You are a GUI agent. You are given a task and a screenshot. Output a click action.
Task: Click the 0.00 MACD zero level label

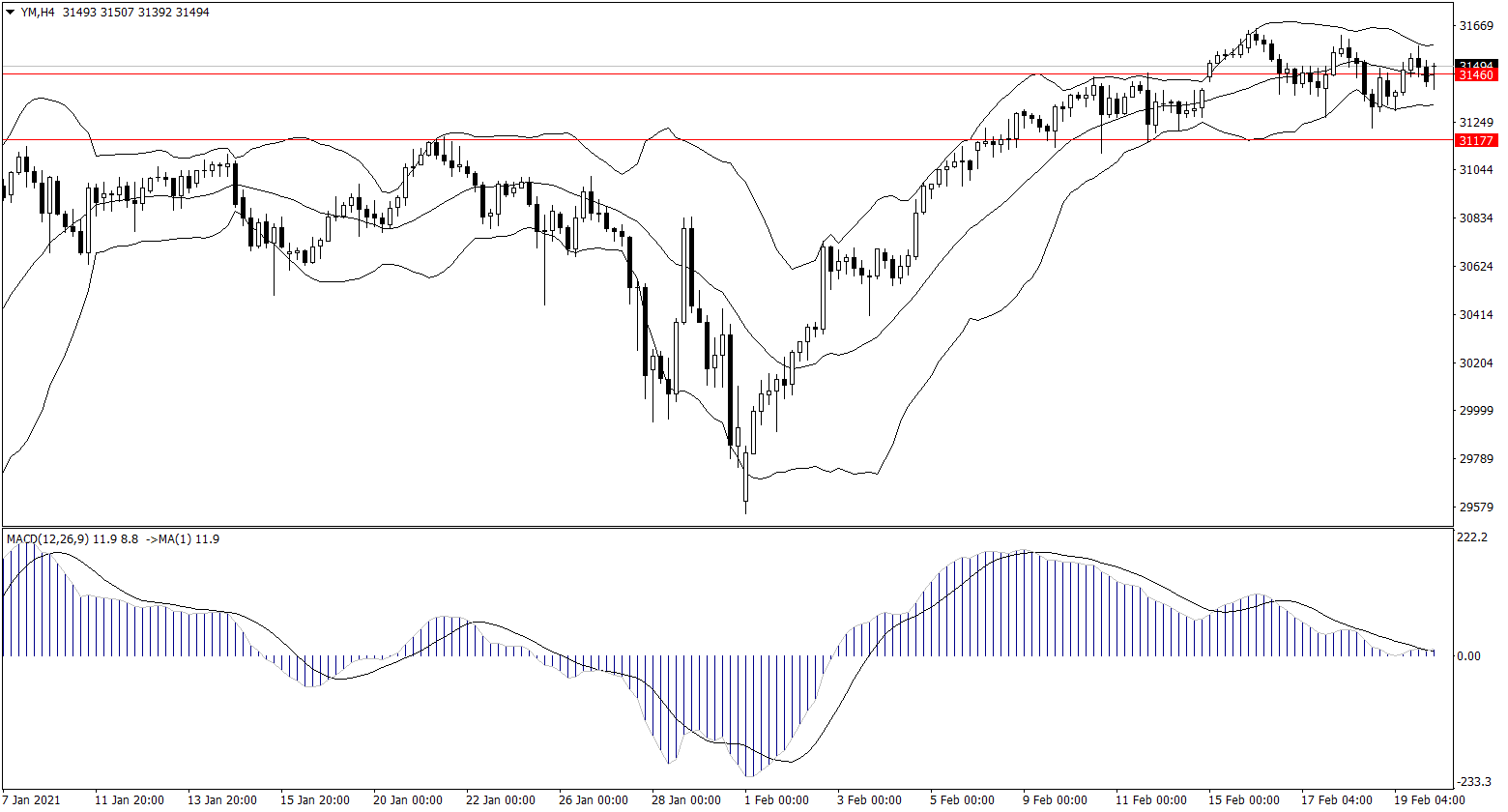pos(1468,656)
